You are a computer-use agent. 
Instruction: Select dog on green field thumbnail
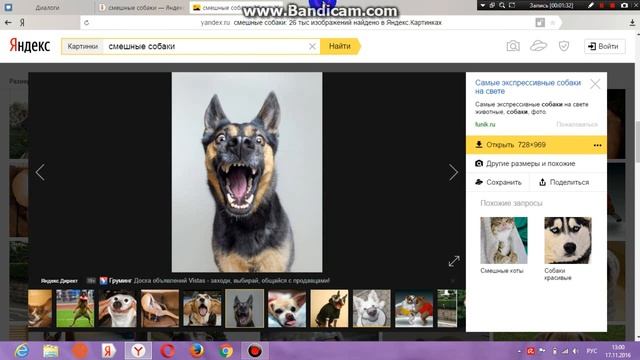75,309
